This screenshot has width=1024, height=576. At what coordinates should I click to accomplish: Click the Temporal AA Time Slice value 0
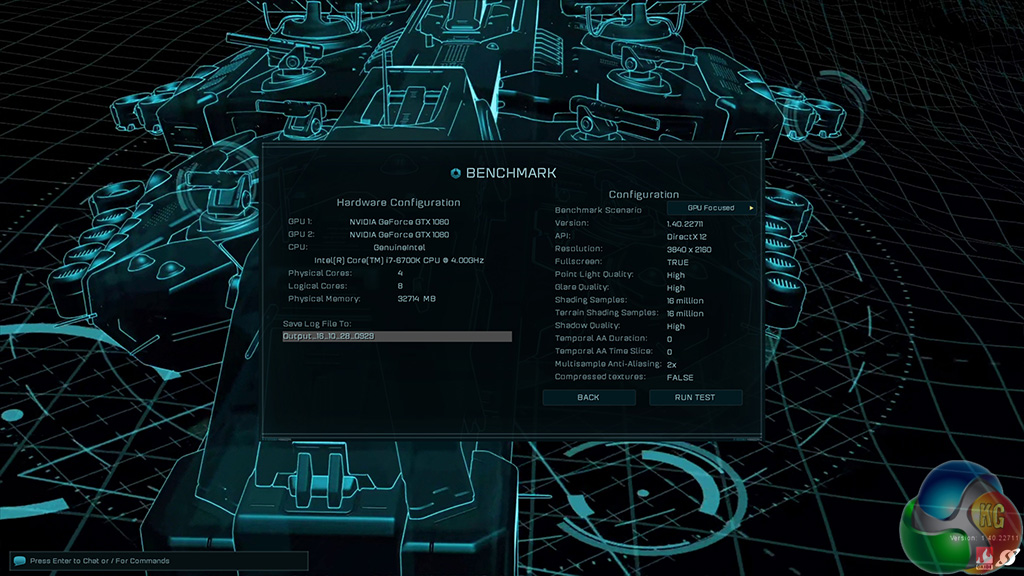click(x=669, y=352)
